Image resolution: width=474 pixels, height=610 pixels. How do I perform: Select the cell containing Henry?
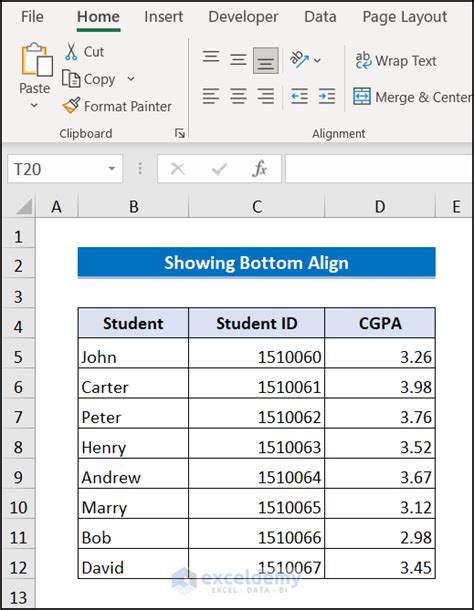[x=133, y=443]
